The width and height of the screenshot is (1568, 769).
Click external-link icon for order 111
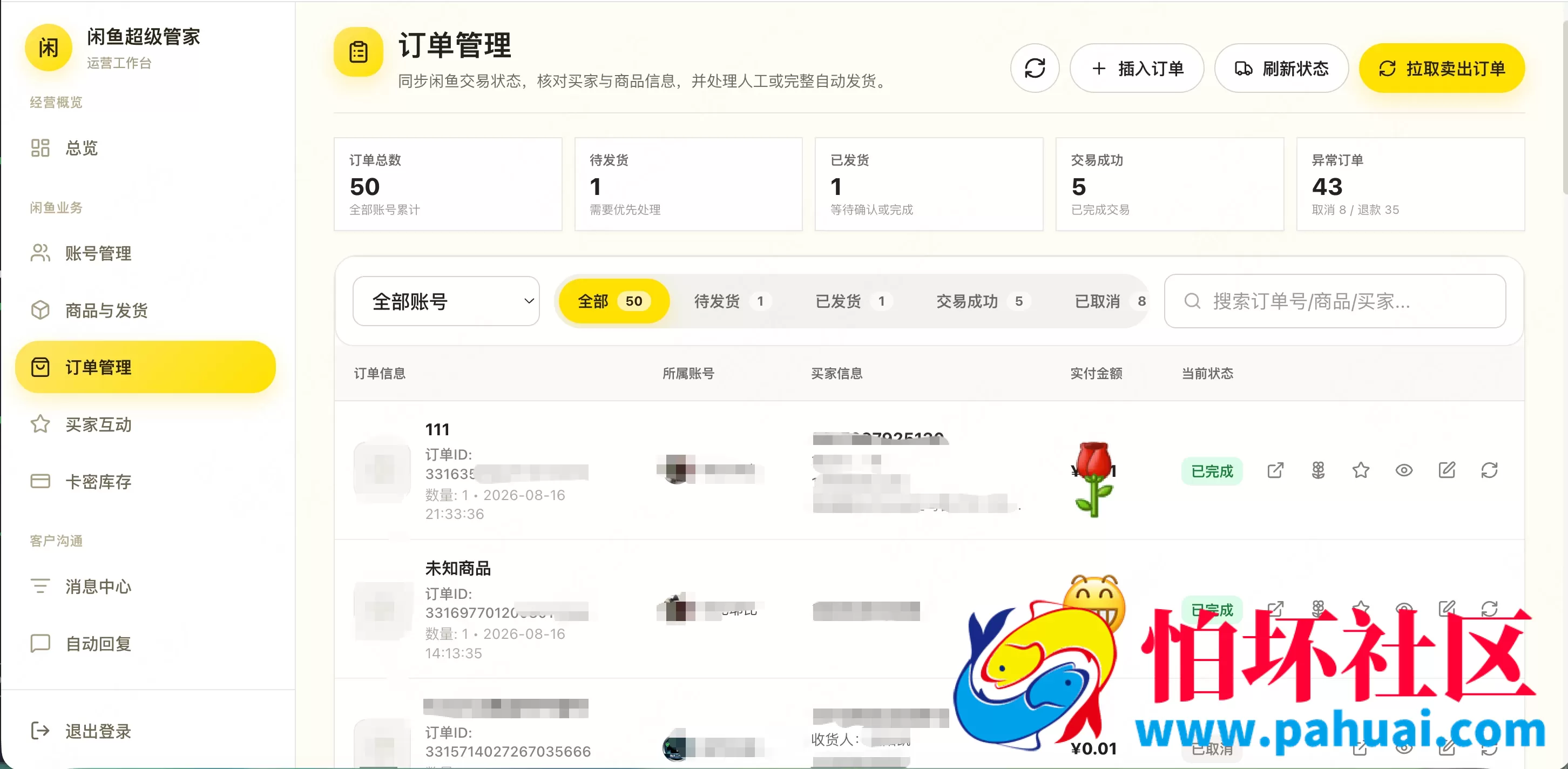pos(1275,471)
